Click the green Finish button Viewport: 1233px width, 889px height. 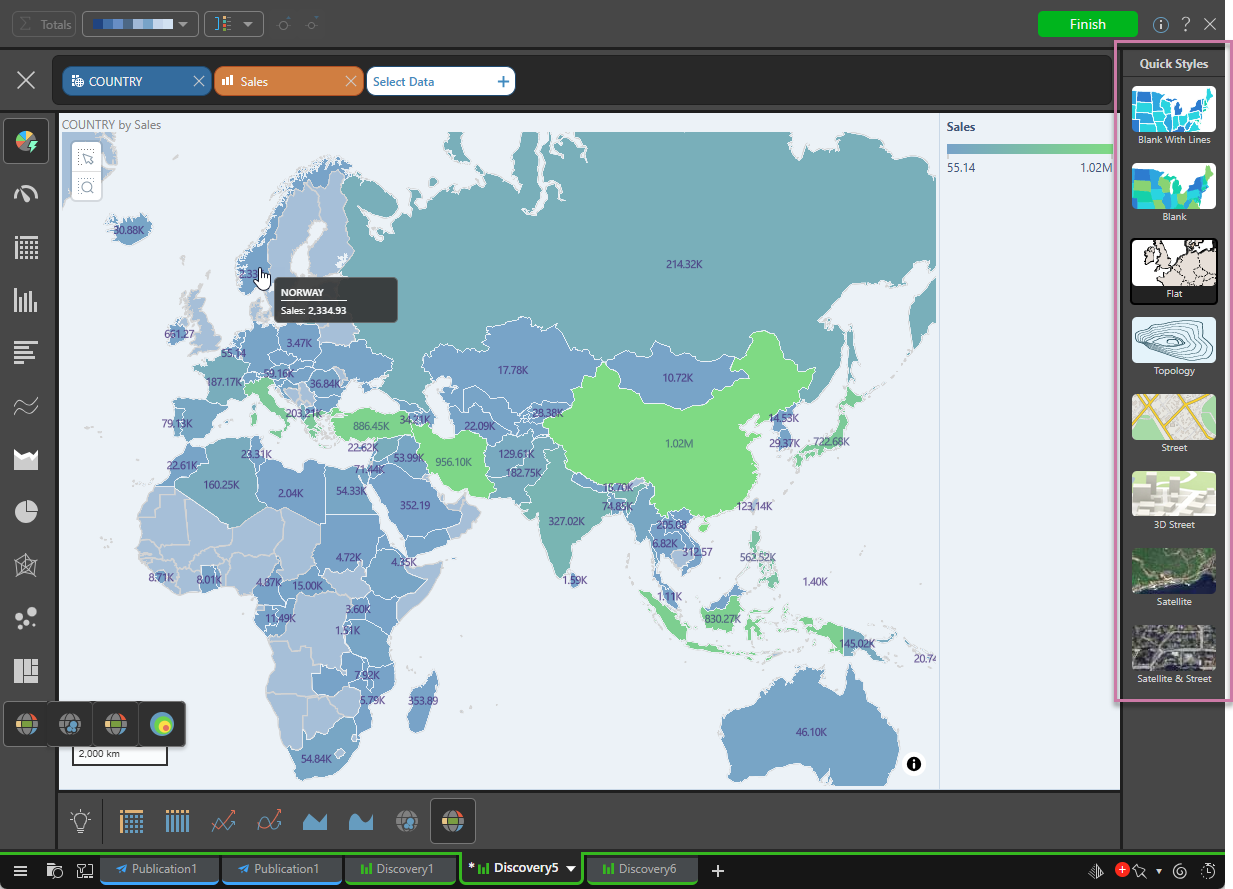[1087, 24]
